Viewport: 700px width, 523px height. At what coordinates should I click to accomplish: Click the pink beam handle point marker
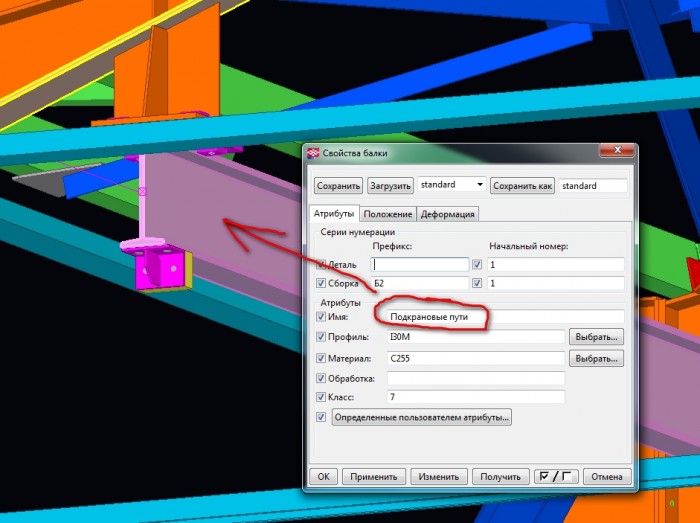pos(142,191)
